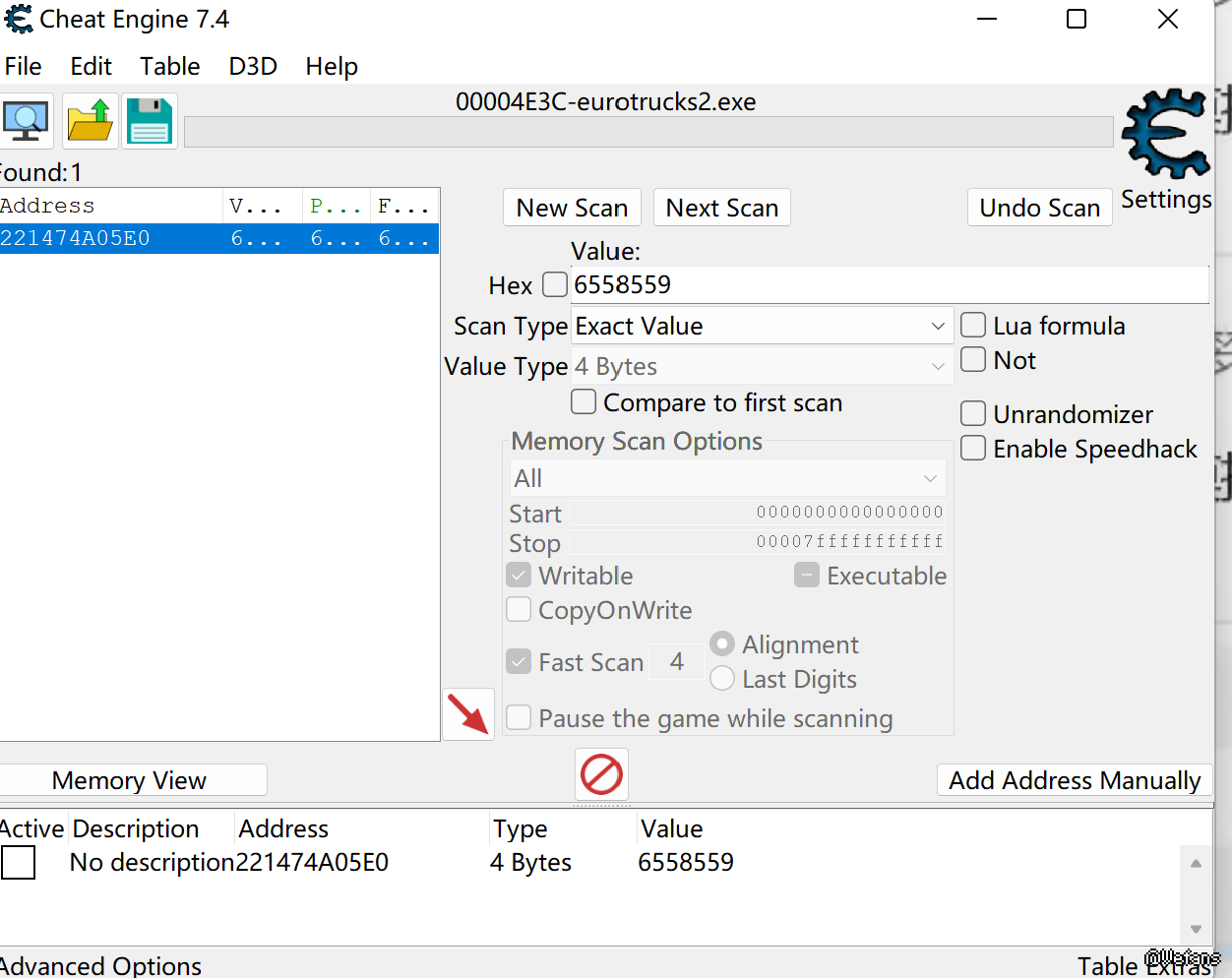Toggle the Fast Scan checkbox
Viewport: 1232px width, 978px height.
click(x=519, y=661)
